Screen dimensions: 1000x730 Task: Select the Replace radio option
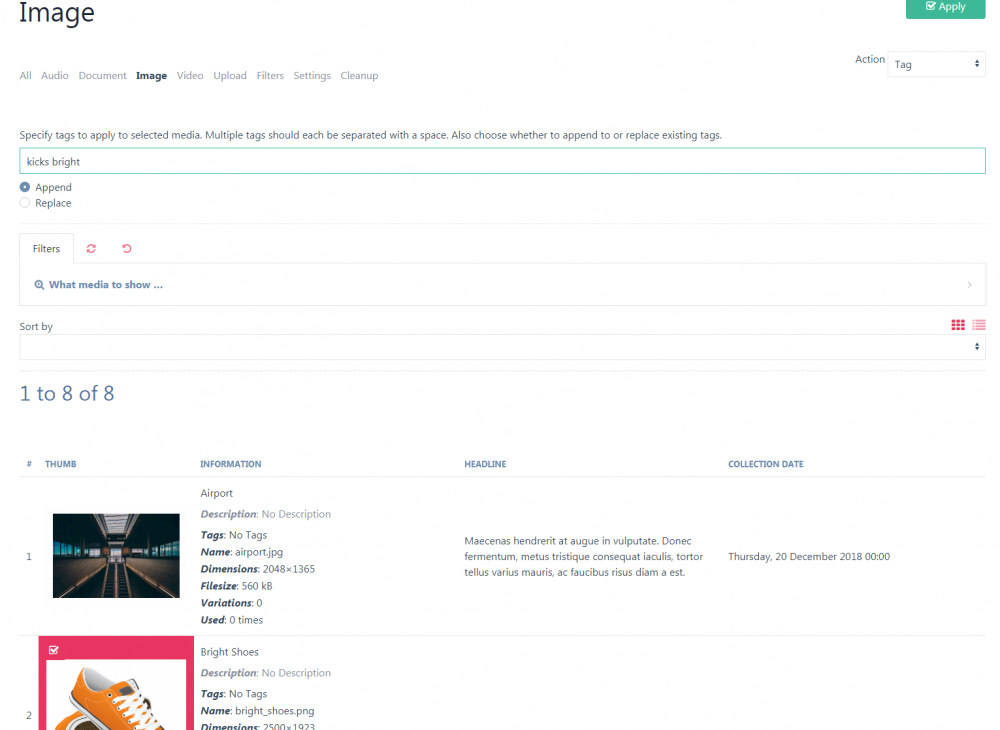click(24, 202)
